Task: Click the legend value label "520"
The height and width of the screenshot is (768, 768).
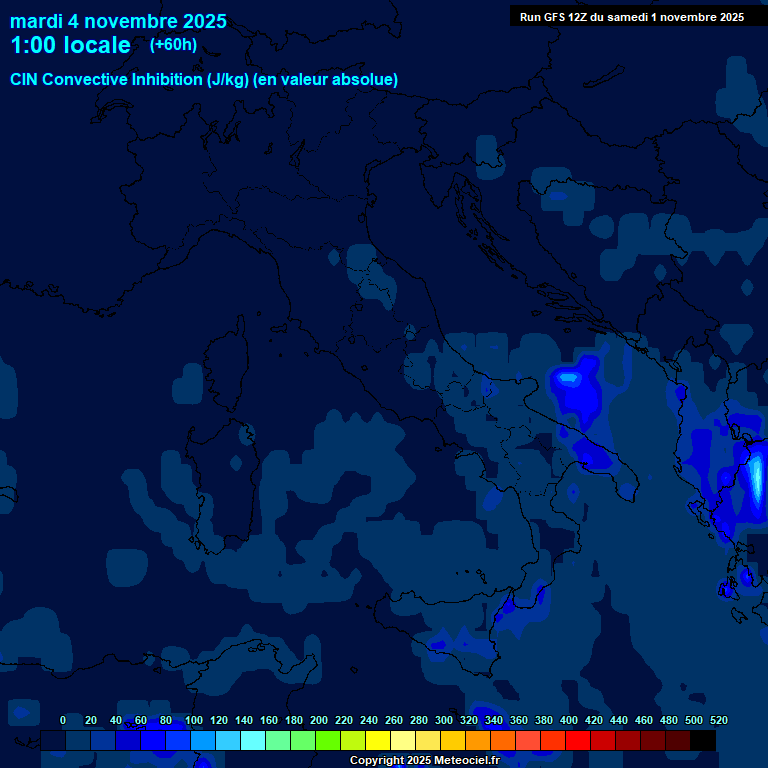Action: pos(718,720)
